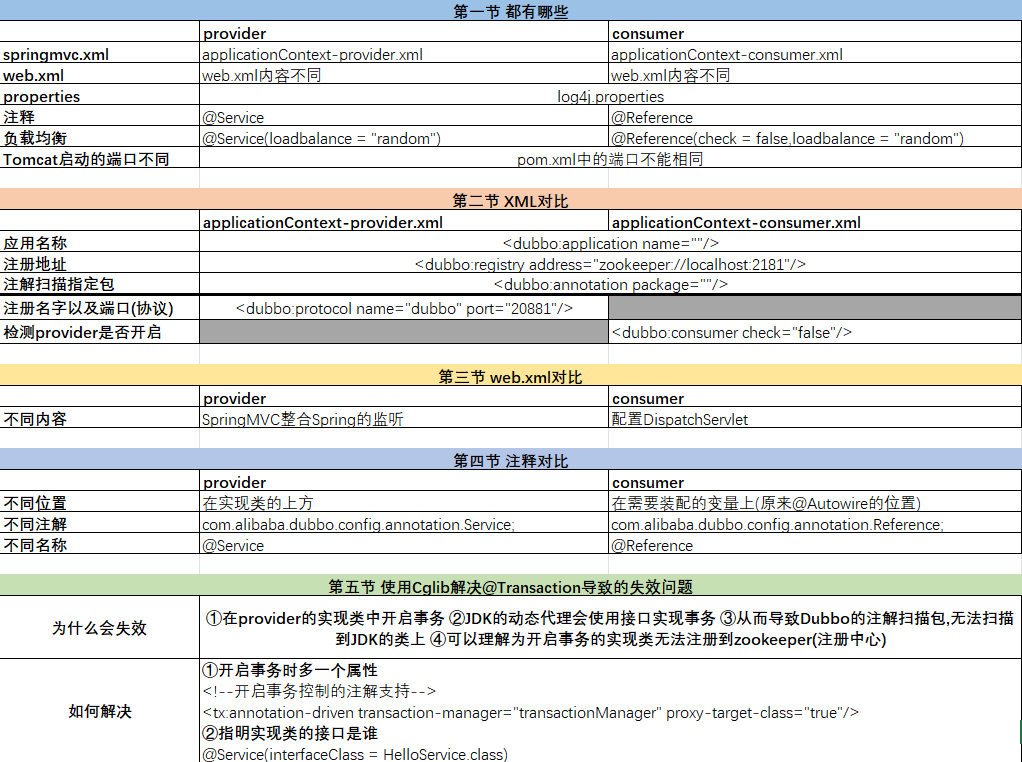Click the dubbo:protocol port 20881 cell
Screen dimensions: 1022x762
point(404,309)
